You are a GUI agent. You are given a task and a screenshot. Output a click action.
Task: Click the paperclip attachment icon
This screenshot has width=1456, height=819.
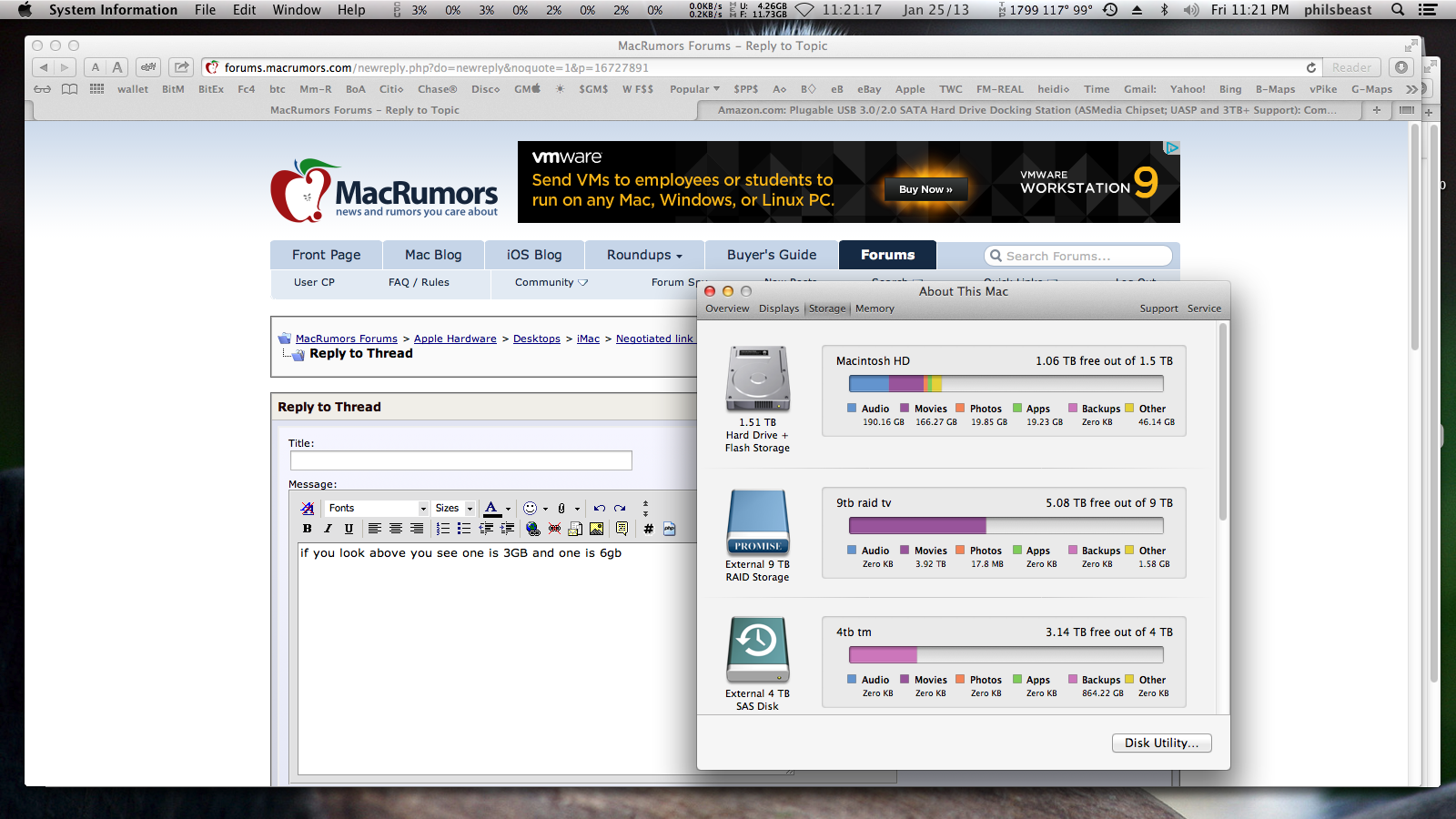click(561, 508)
